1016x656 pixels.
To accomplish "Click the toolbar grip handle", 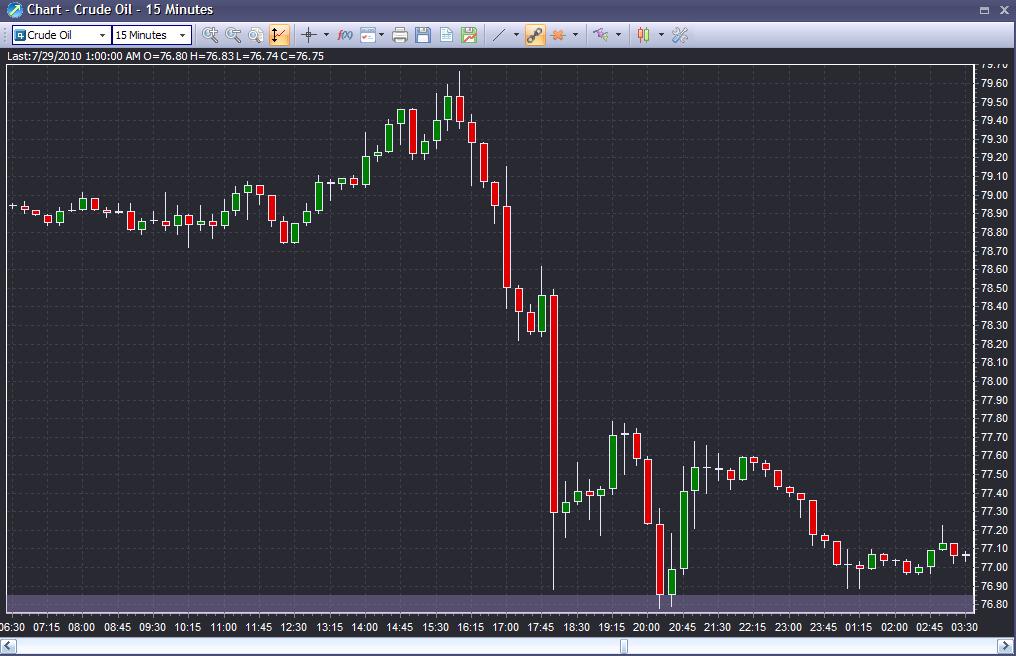I will tap(7, 35).
